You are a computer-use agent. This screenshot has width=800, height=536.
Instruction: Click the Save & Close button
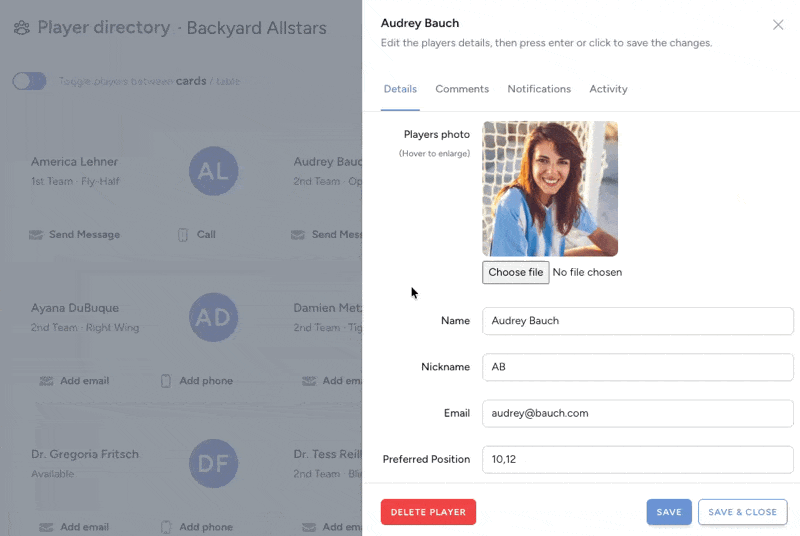[x=742, y=512]
